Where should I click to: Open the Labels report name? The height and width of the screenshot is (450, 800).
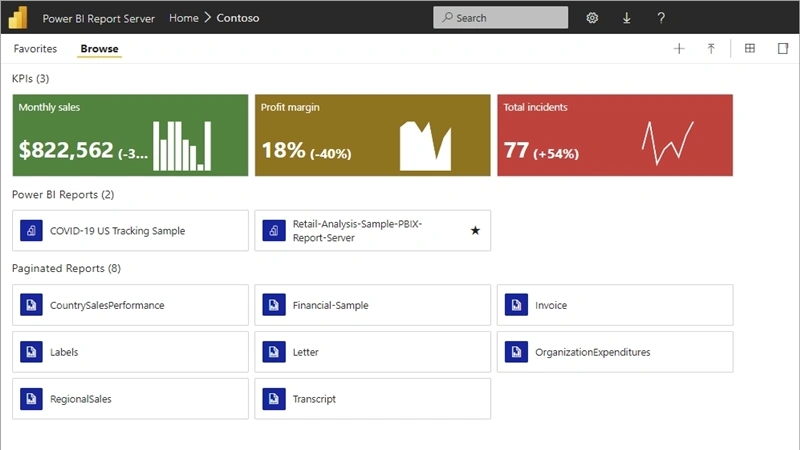click(64, 352)
